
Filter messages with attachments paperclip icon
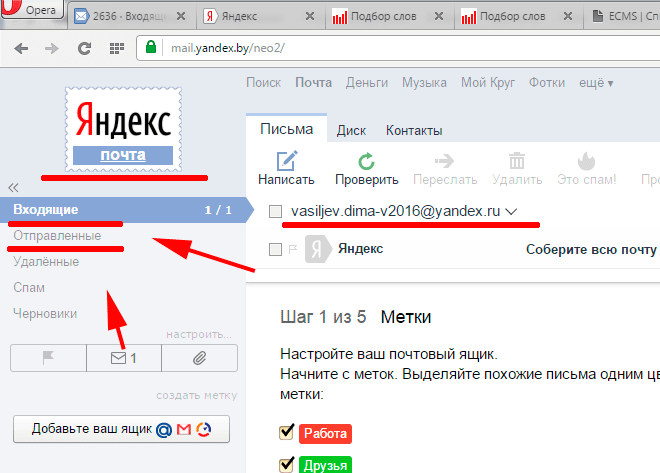(x=200, y=358)
